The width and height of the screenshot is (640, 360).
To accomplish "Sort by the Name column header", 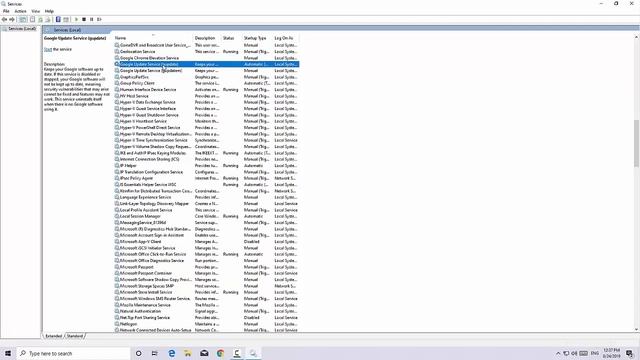I will (153, 38).
